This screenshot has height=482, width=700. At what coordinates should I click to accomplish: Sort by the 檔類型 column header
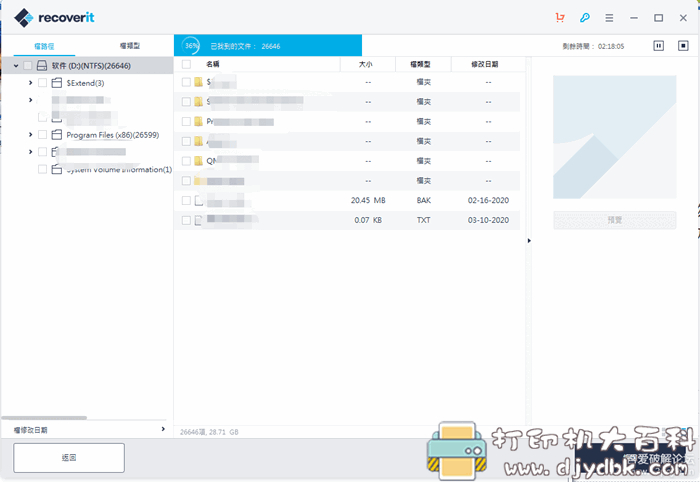click(x=421, y=64)
